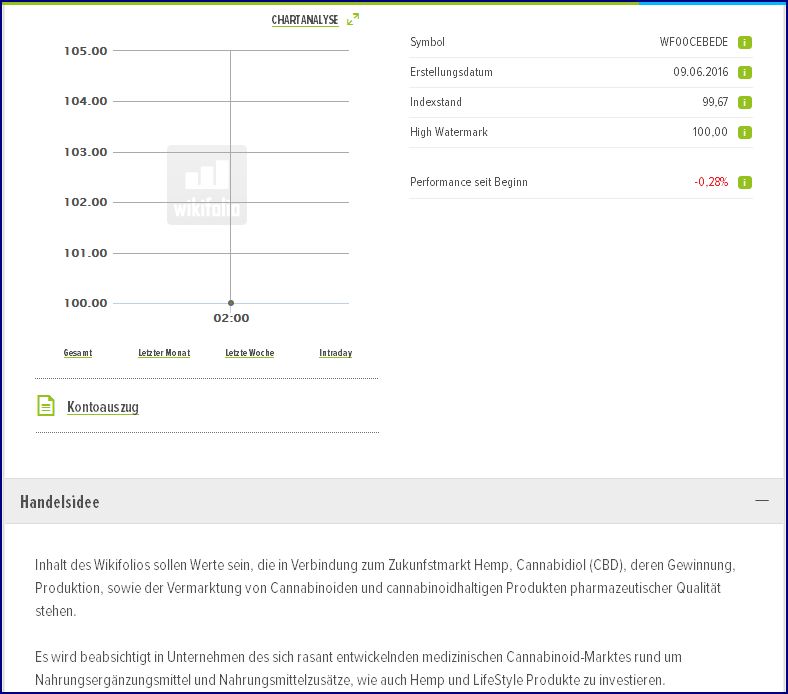This screenshot has height=694, width=788.
Task: Click info icon for Performance seit Beginn
Action: [x=745, y=182]
